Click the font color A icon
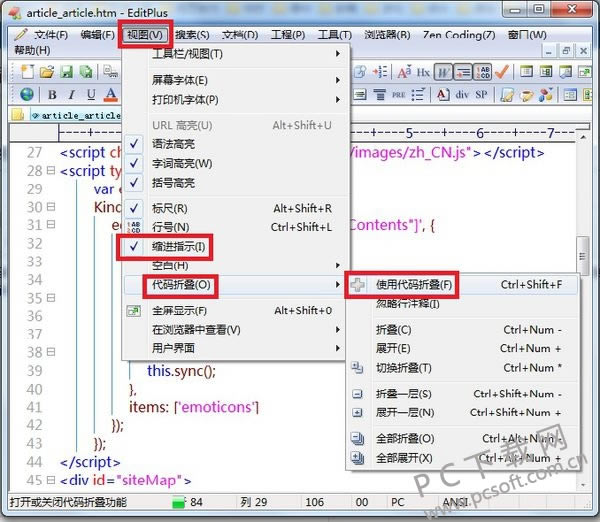The image size is (600, 522). tap(111, 95)
